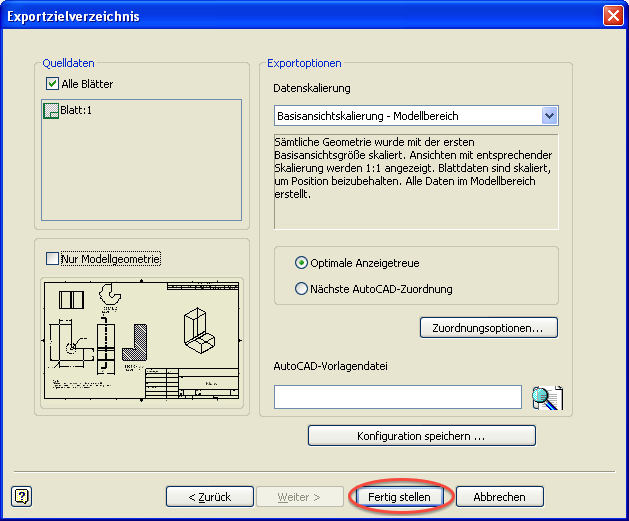Expand the Datenskalierung dropdown list

(x=548, y=116)
